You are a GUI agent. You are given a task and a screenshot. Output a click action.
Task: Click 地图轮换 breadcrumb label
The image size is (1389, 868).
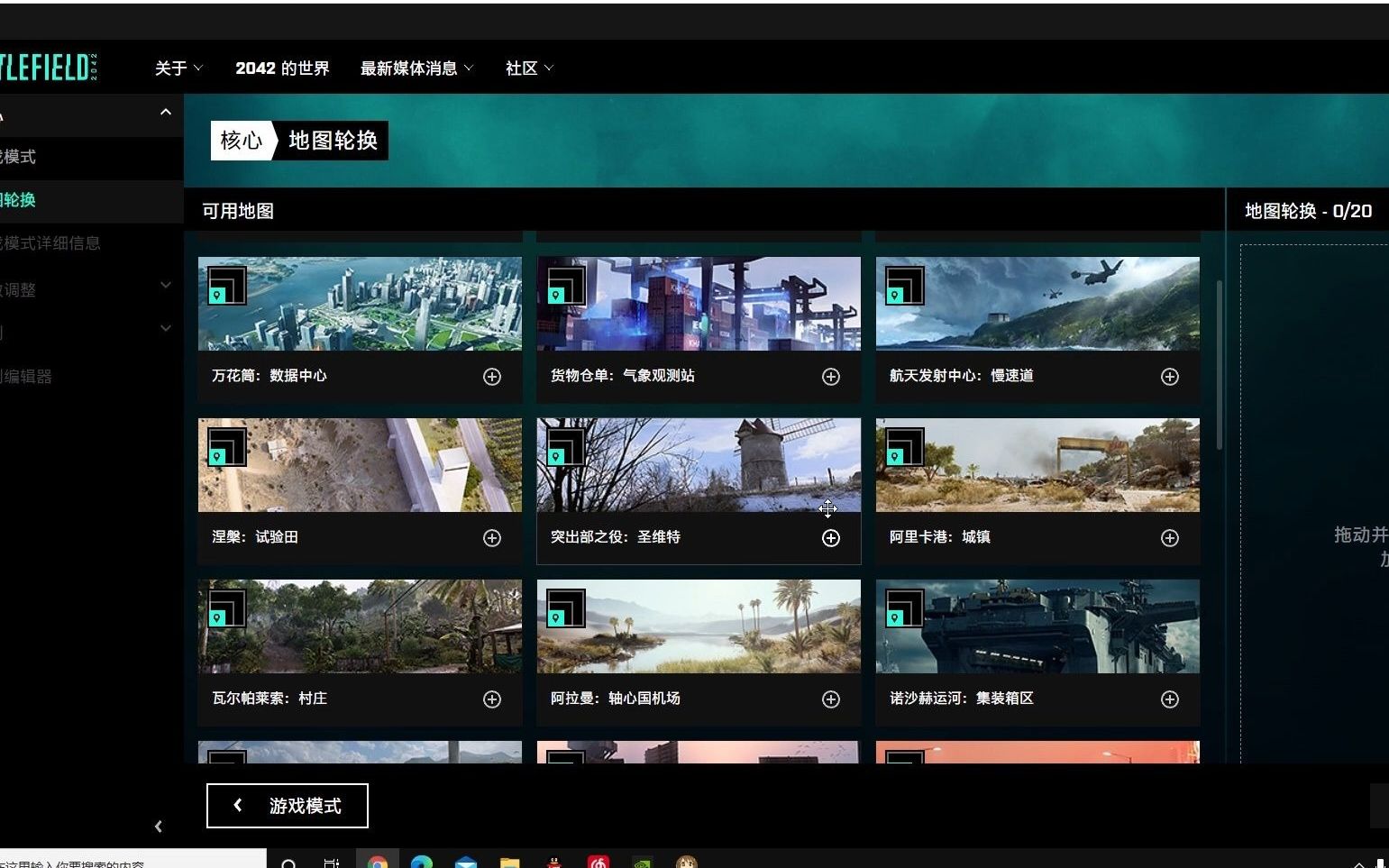pyautogui.click(x=333, y=141)
